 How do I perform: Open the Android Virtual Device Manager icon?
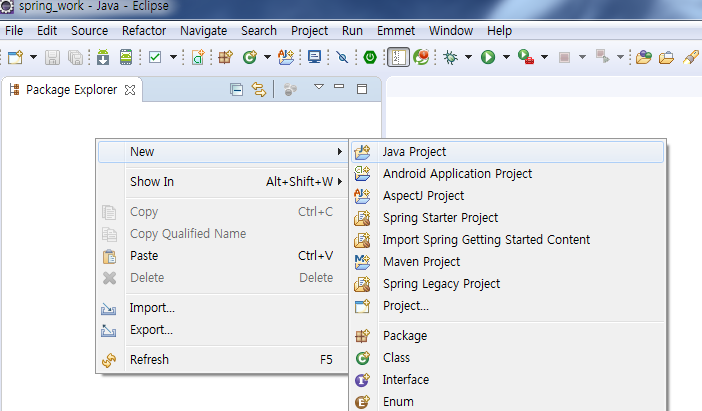[x=126, y=57]
